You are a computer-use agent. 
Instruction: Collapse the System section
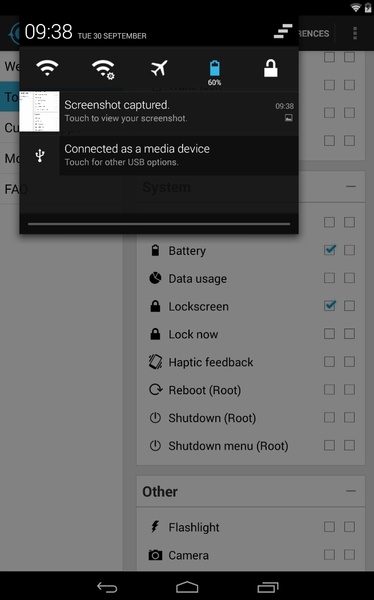coord(351,187)
